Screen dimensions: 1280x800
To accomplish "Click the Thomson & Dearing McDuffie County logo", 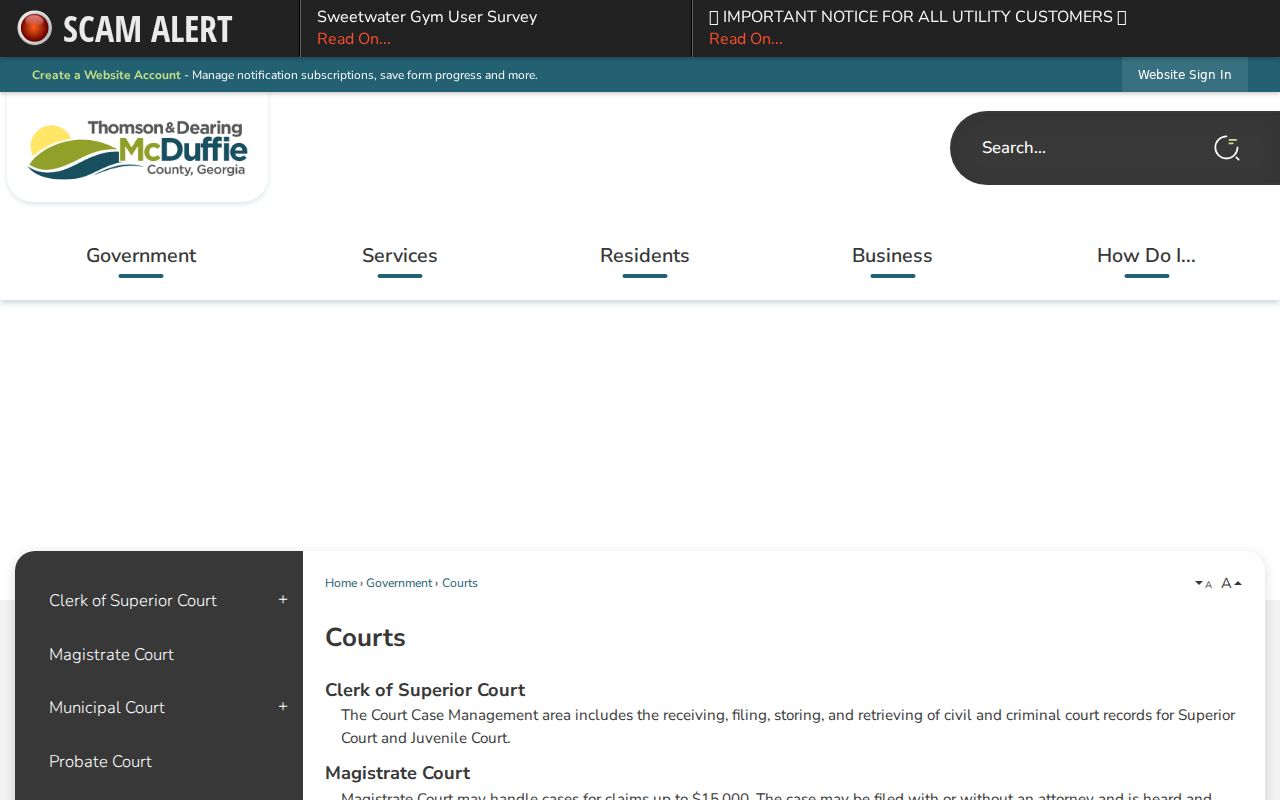I will point(138,149).
